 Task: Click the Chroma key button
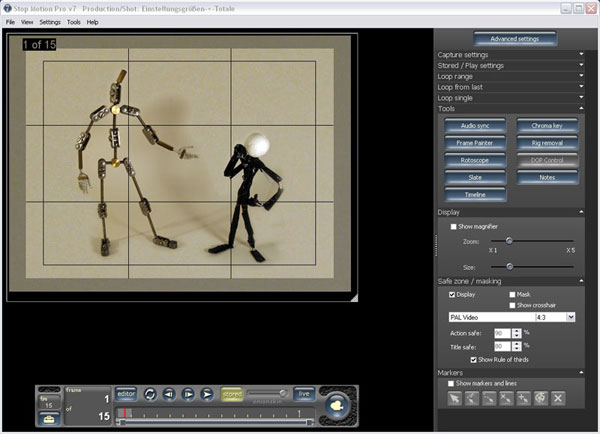[x=546, y=127]
